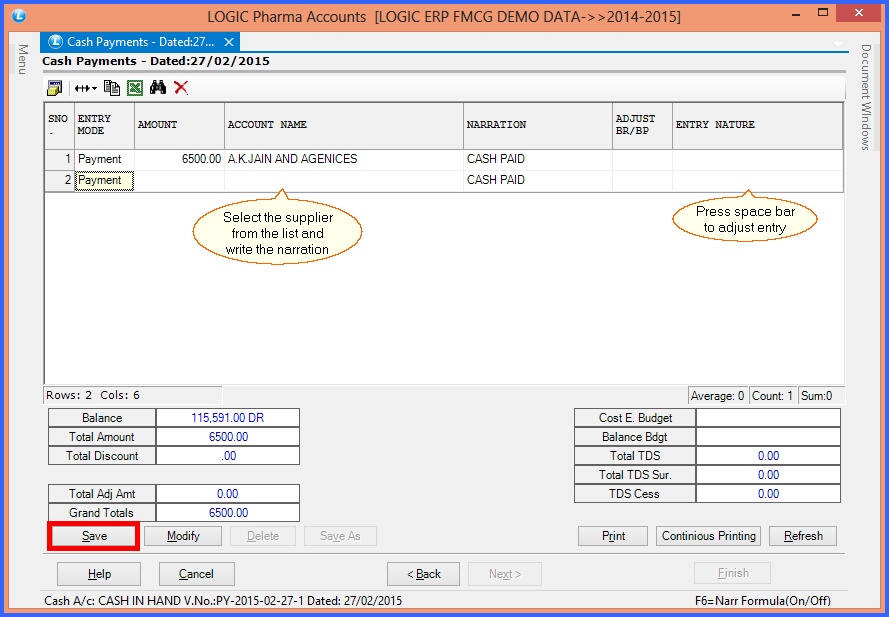Image resolution: width=889 pixels, height=617 pixels.
Task: Maximize the LOGIC Pharma Accounts window
Action: coord(823,12)
